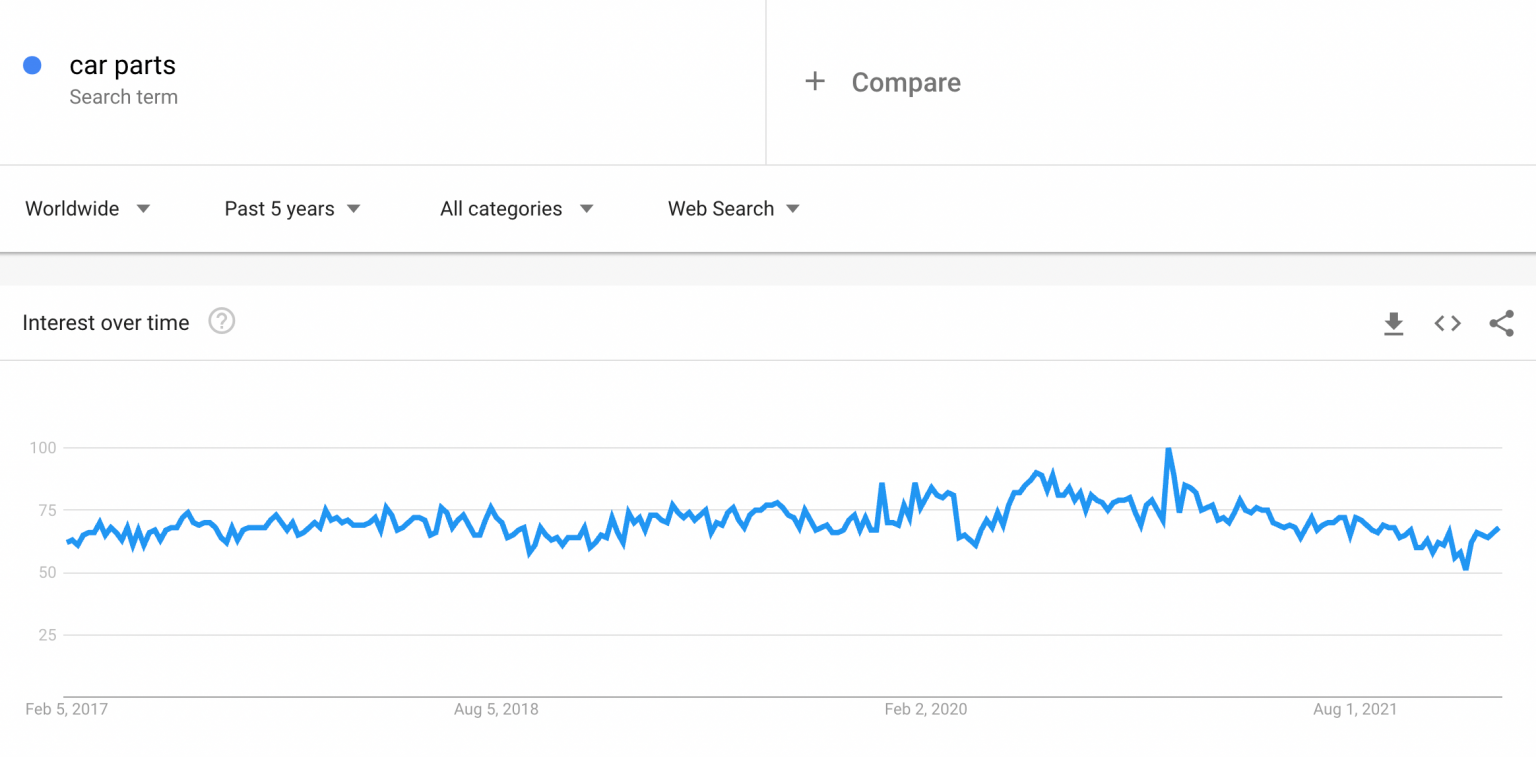1536x757 pixels.
Task: Click the Feb 5, 2017 axis label
Action: pos(66,709)
